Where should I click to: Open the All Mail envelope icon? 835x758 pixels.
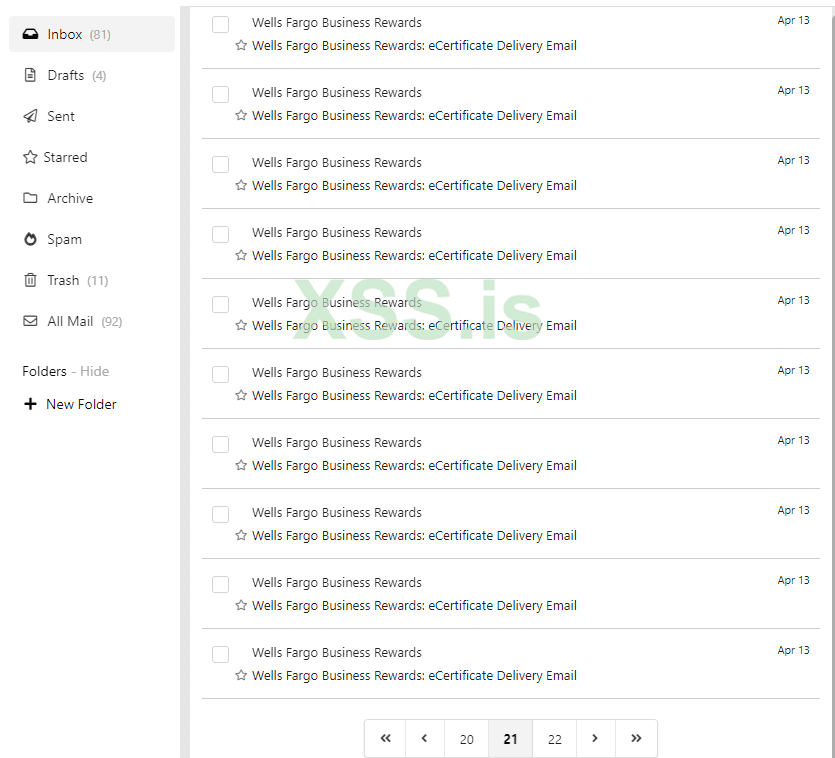point(30,321)
